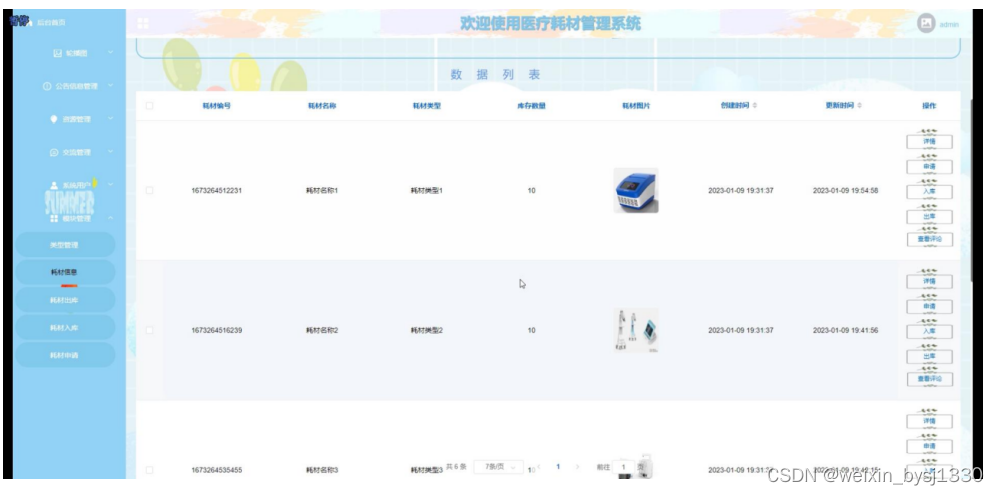Click the vertical scrollbar on the right
This screenshot has height=495, width=999.
point(971,191)
